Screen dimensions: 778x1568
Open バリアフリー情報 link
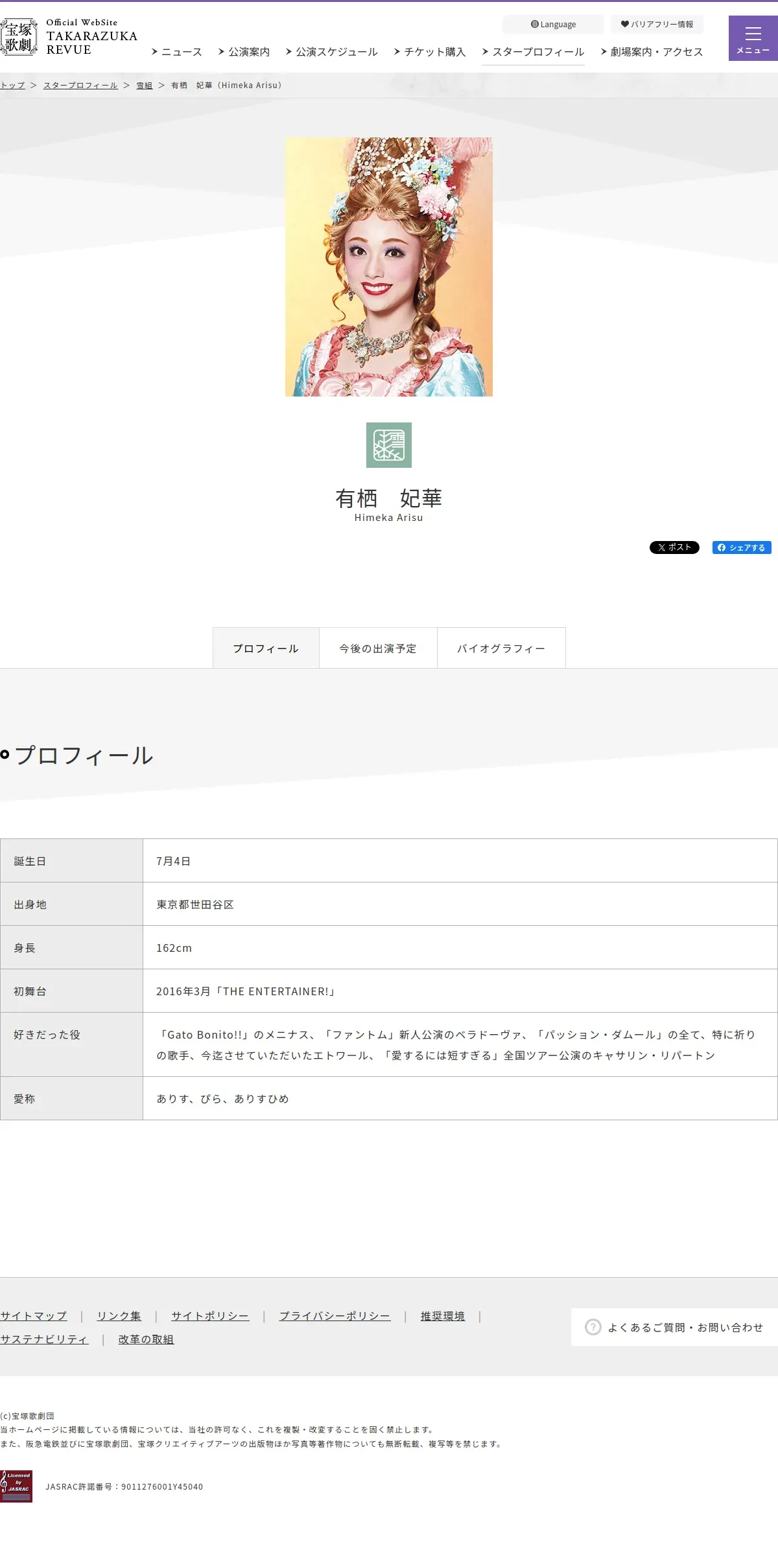(657, 24)
